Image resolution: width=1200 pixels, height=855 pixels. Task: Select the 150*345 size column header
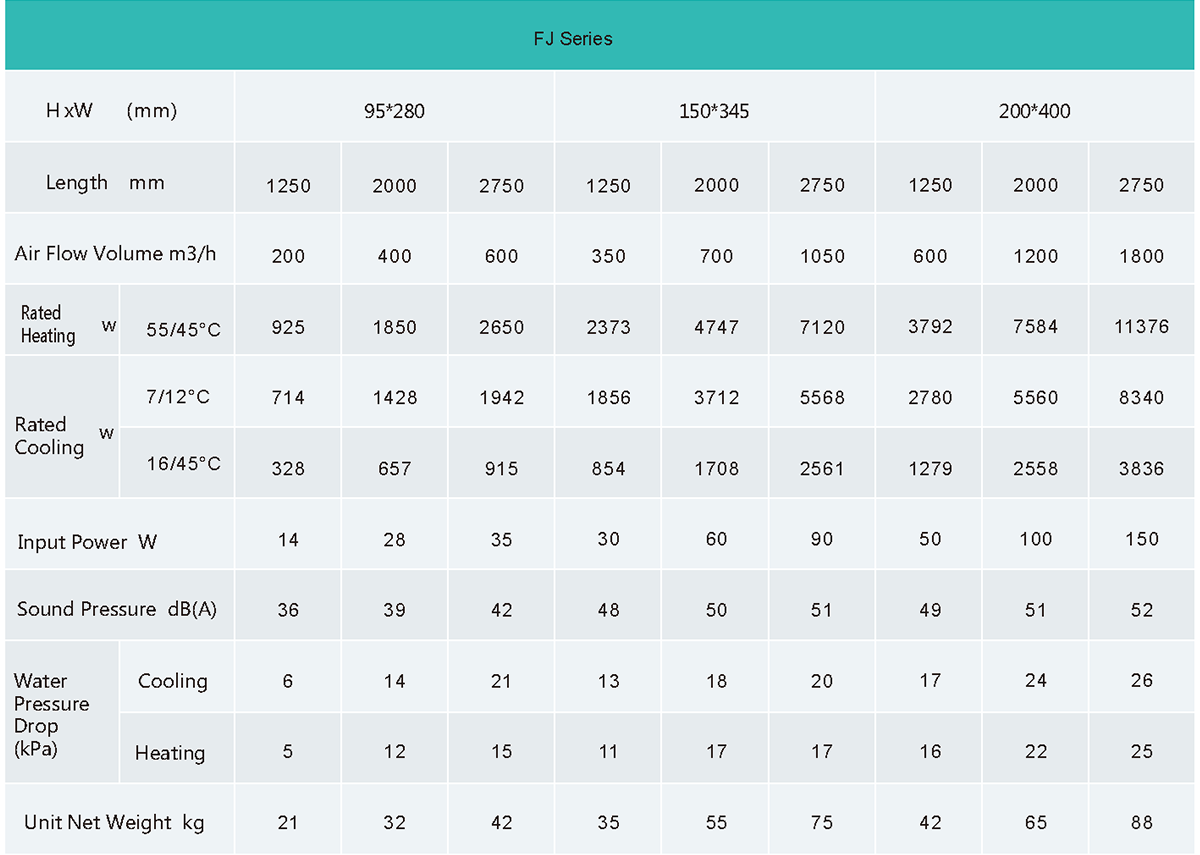tap(714, 111)
